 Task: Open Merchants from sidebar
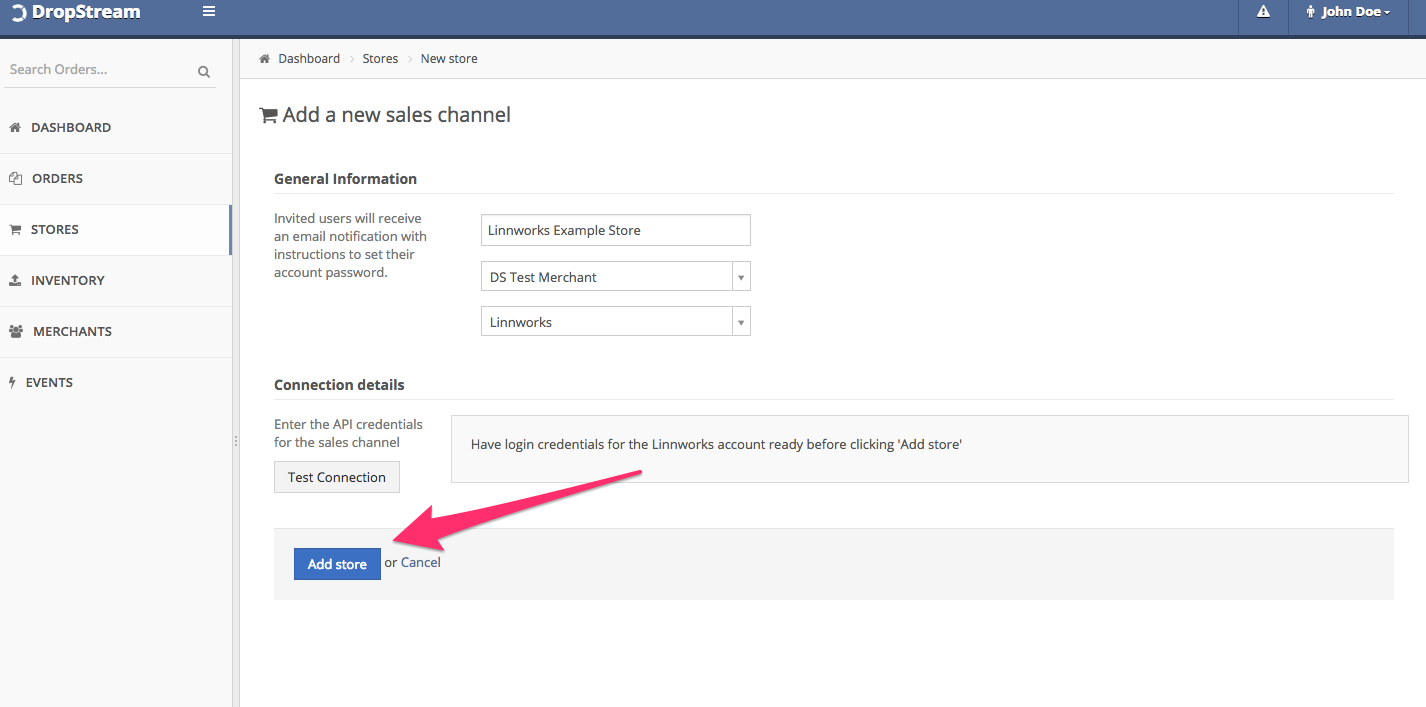[115, 332]
